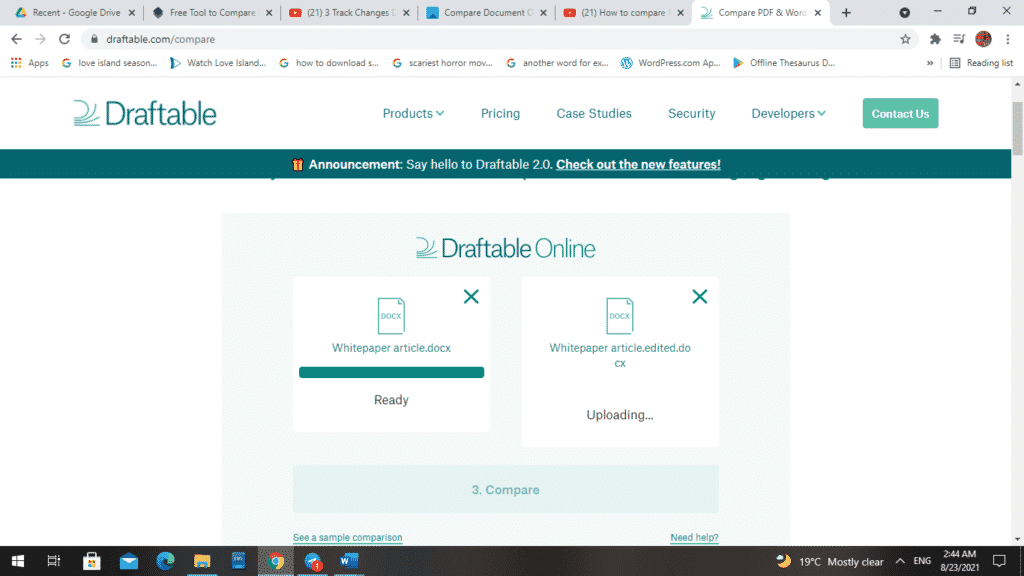Expand the Developers dropdown menu

coord(788,114)
